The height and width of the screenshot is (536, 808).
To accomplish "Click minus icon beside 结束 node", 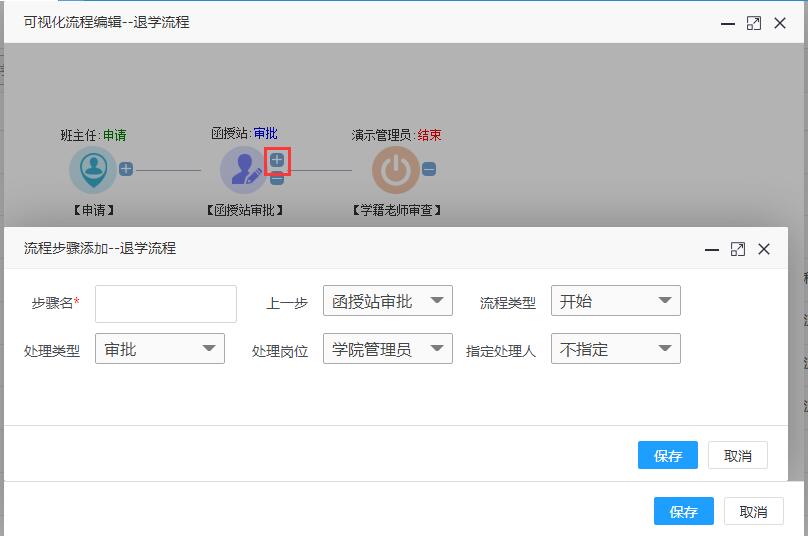I will (429, 169).
